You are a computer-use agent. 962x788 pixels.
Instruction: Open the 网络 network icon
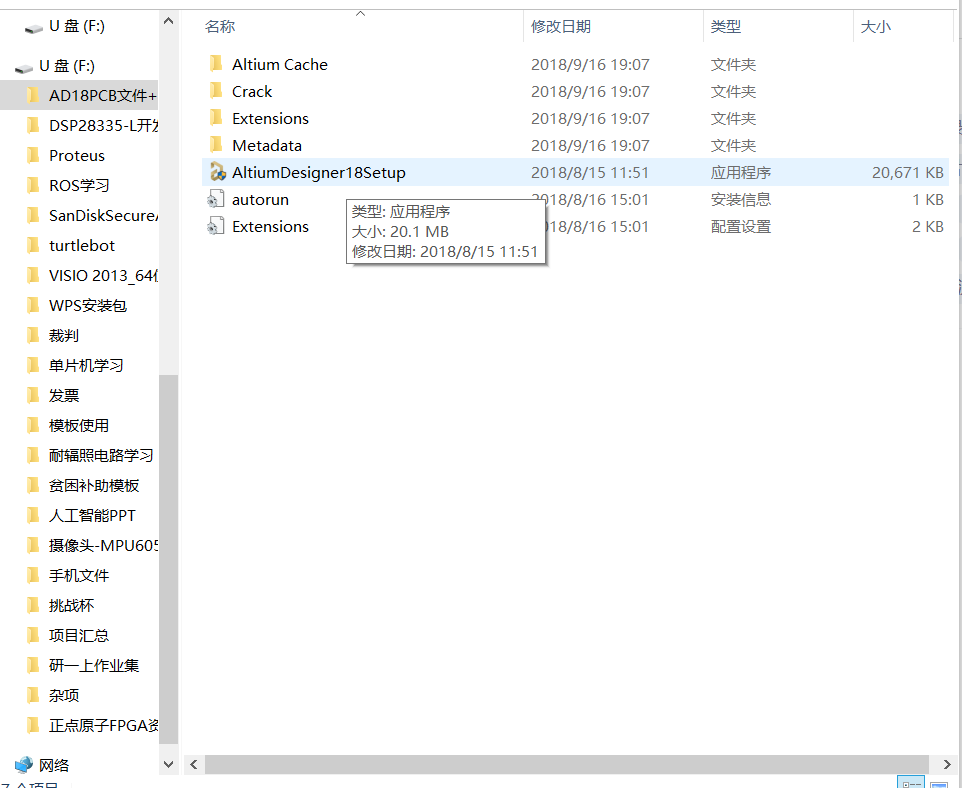pyautogui.click(x=24, y=765)
